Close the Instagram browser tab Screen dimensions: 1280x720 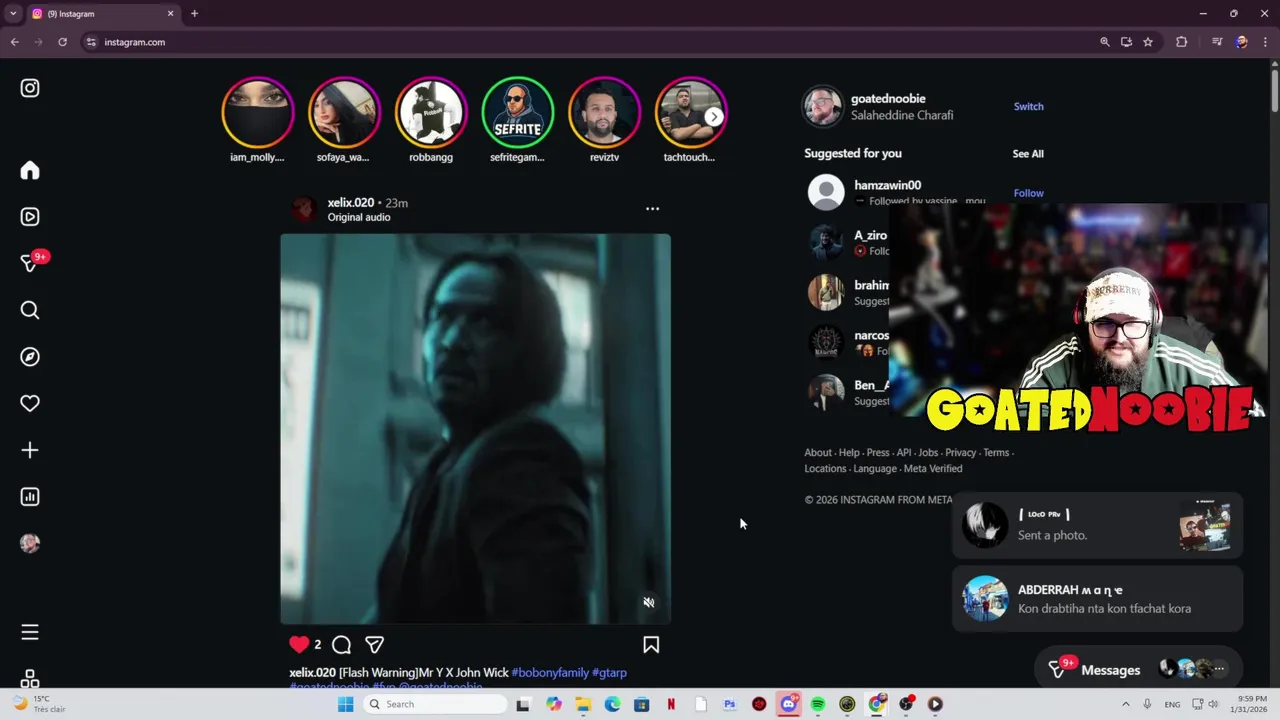click(170, 14)
